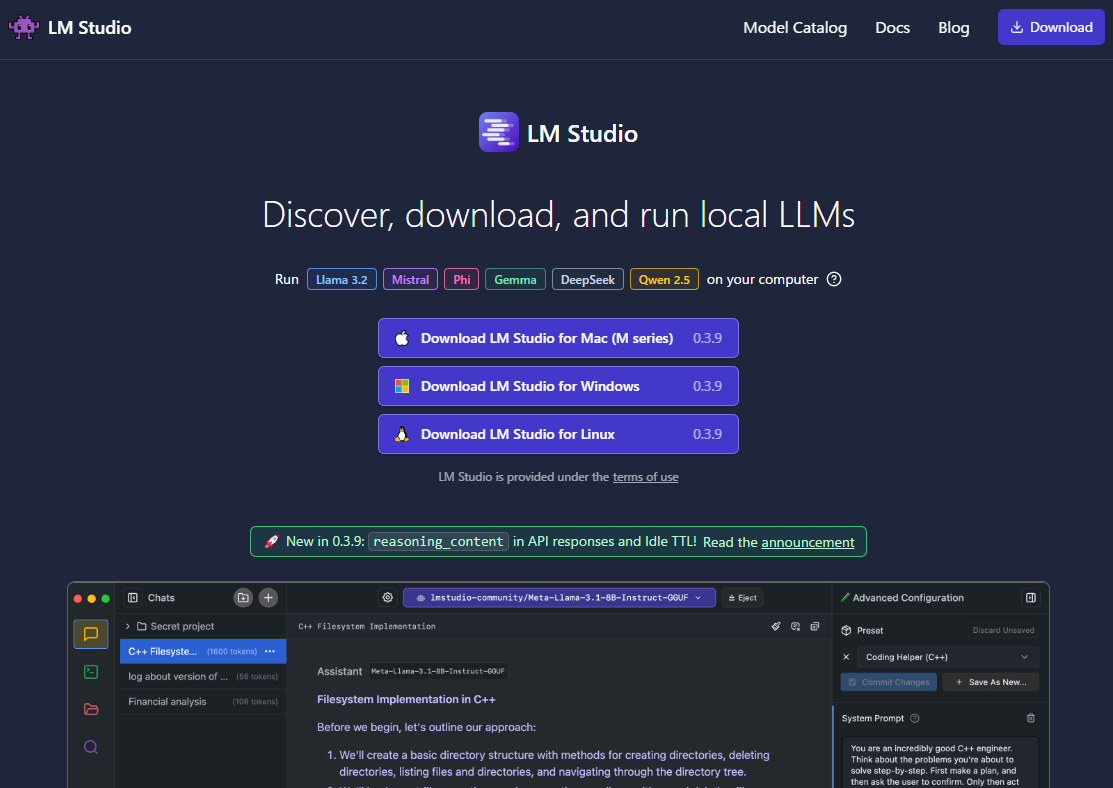
Task: Click the help question mark icon
Action: pos(834,279)
